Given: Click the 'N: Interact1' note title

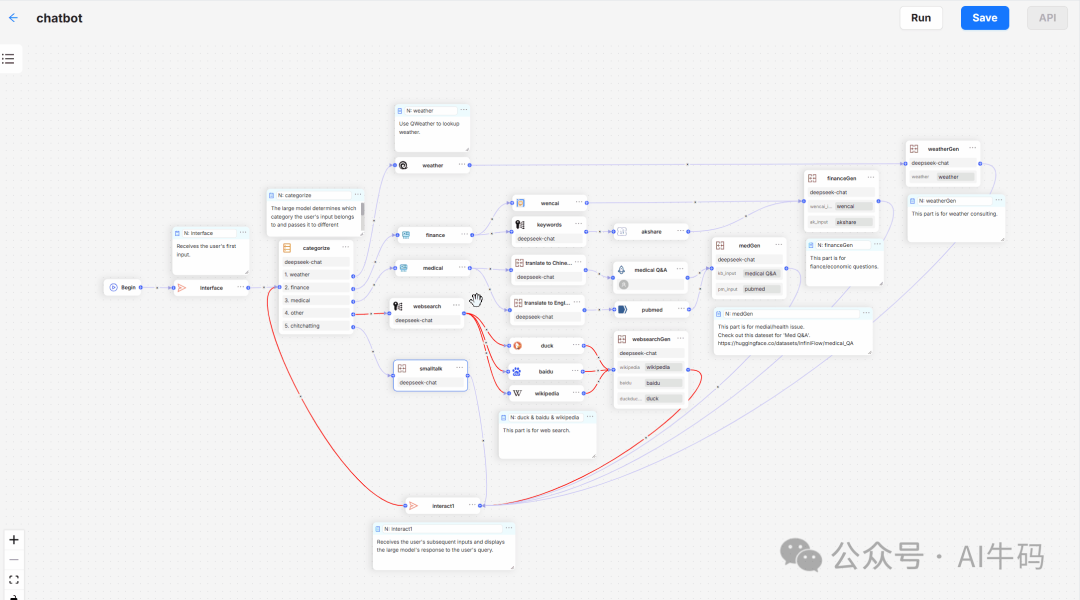Looking at the screenshot, I should [398, 529].
